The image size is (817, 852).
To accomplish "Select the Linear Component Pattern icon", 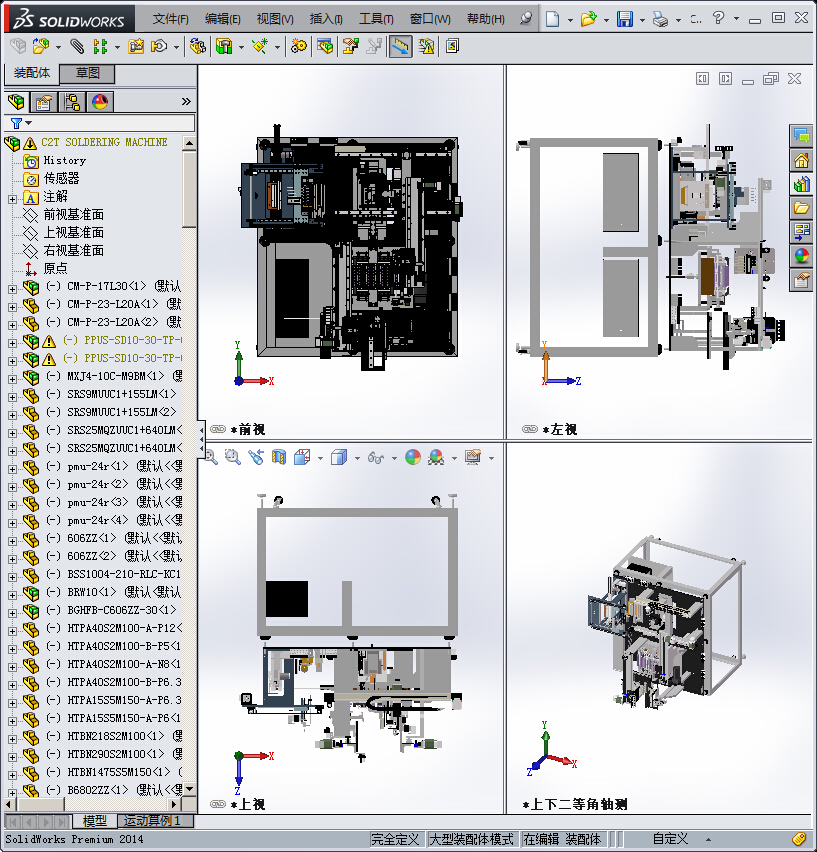I will [100, 46].
